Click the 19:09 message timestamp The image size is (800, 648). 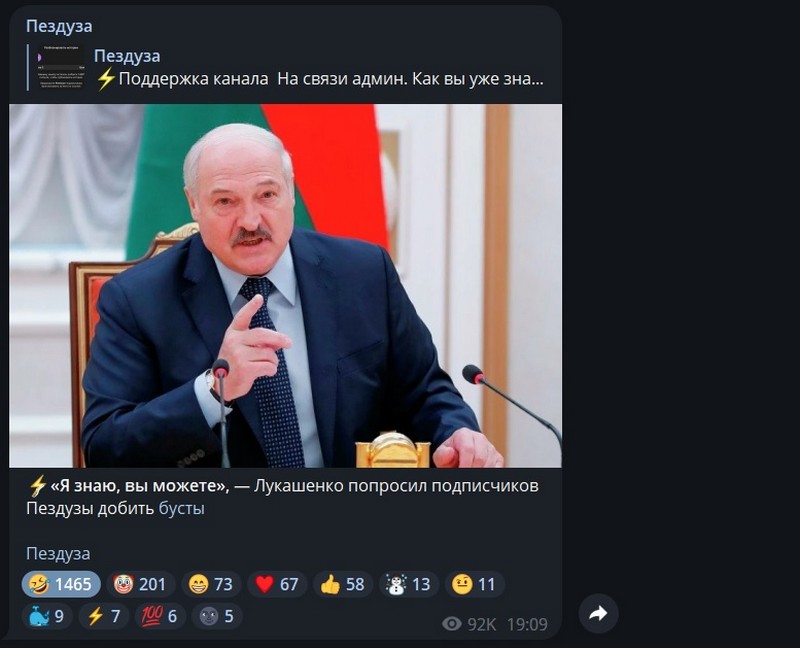coord(527,624)
